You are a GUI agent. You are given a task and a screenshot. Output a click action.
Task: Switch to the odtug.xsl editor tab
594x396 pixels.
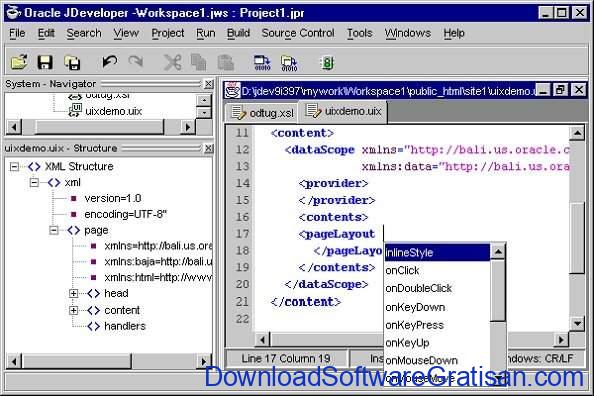262,113
